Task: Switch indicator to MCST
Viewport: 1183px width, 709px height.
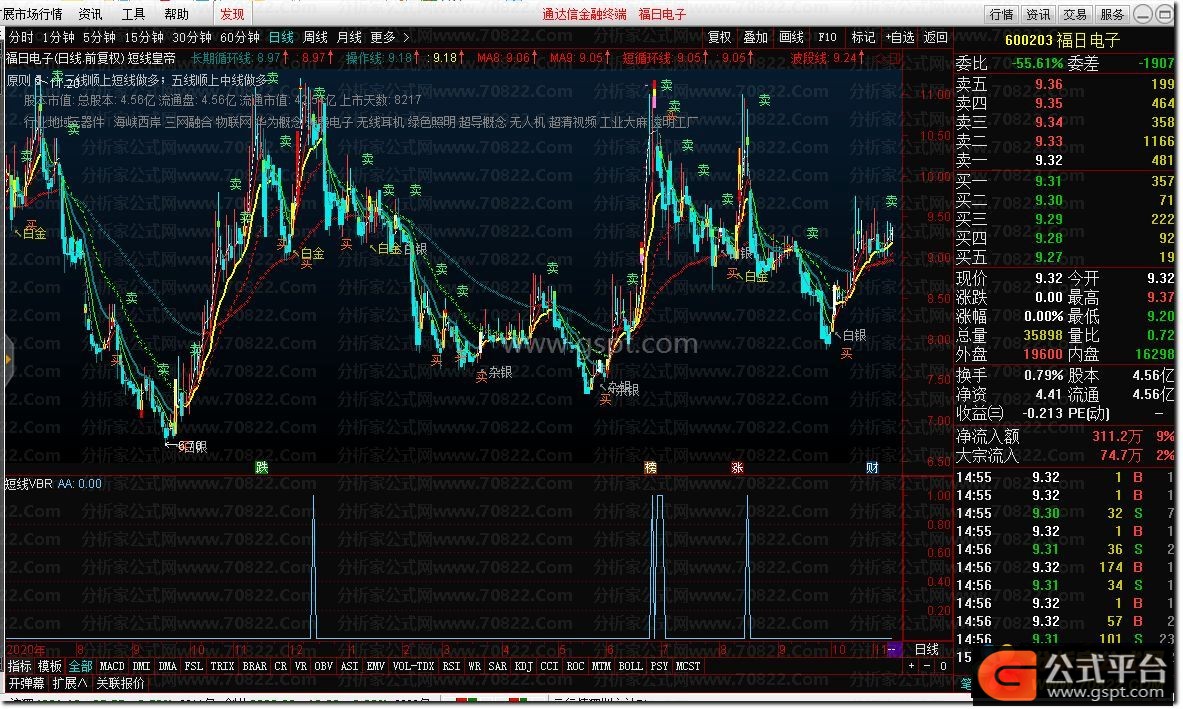Action: pyautogui.click(x=688, y=666)
